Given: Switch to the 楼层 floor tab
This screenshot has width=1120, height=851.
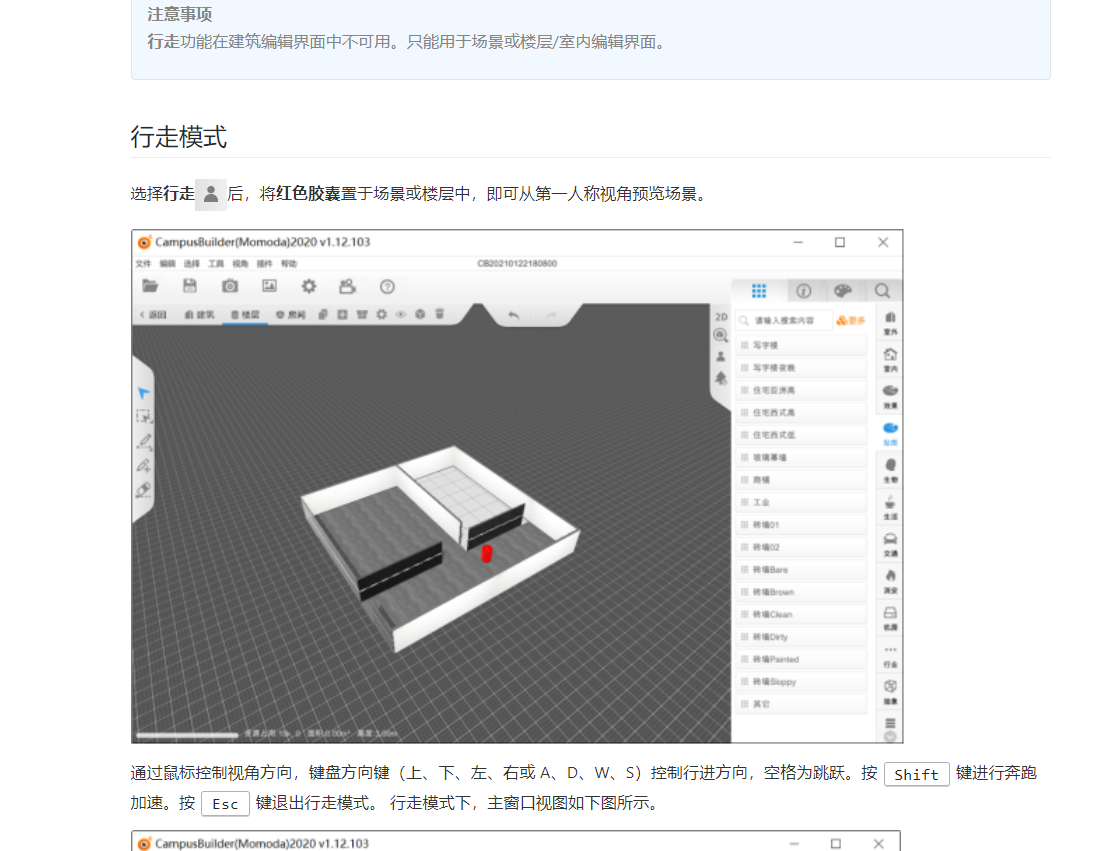Looking at the screenshot, I should [x=245, y=314].
